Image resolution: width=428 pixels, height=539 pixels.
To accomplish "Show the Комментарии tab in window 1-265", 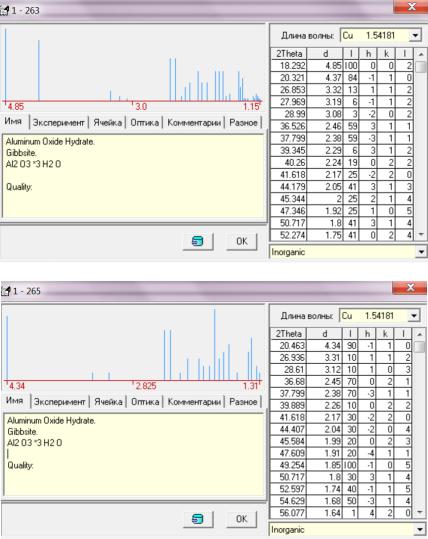I will pyautogui.click(x=194, y=402).
